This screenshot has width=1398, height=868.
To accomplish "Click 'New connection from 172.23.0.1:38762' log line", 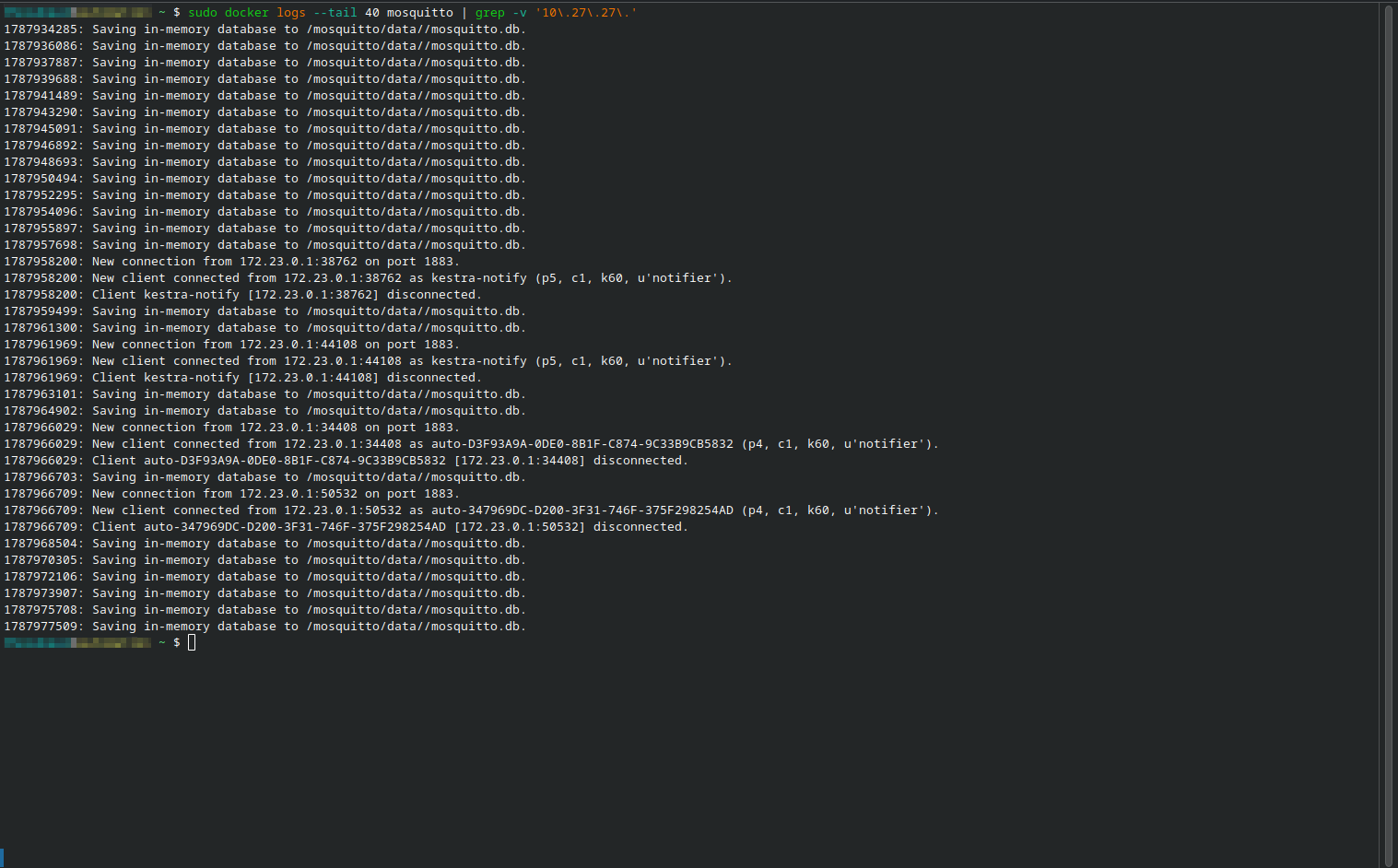I will (232, 262).
